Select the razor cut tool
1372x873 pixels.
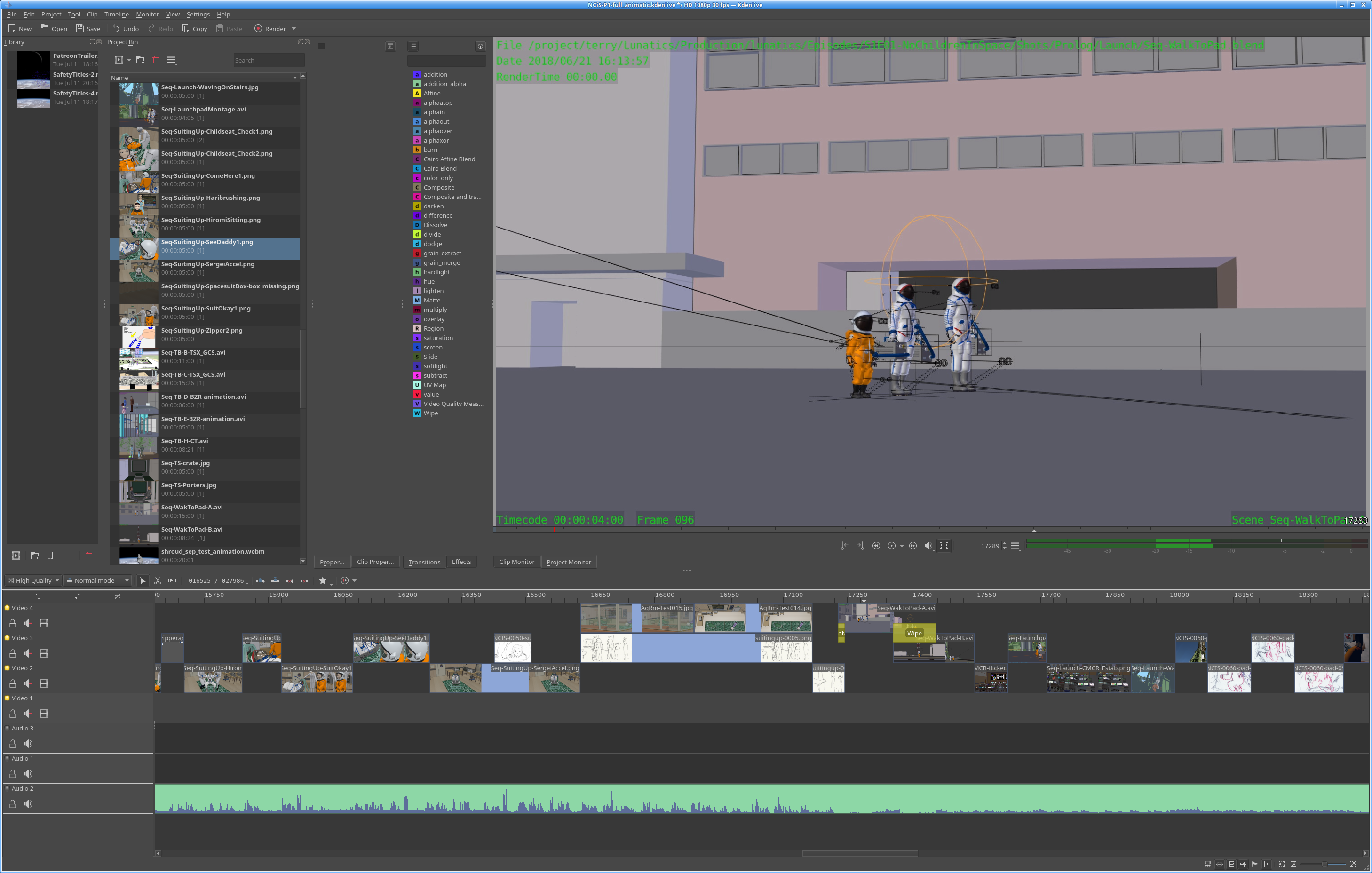point(157,581)
